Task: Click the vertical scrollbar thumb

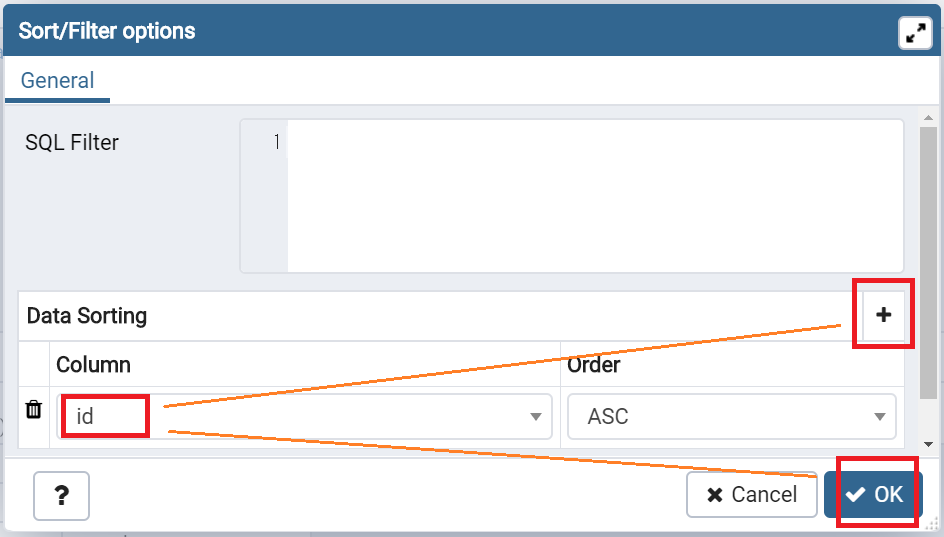Action: tap(928, 260)
